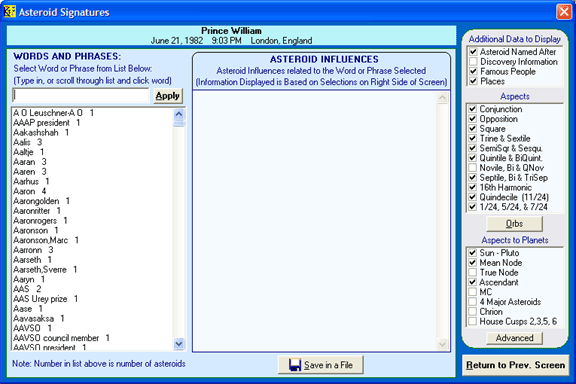Screen dimensions: 576x384
Task: Select 'Aavasaksa' list entry
Action: 92,319
